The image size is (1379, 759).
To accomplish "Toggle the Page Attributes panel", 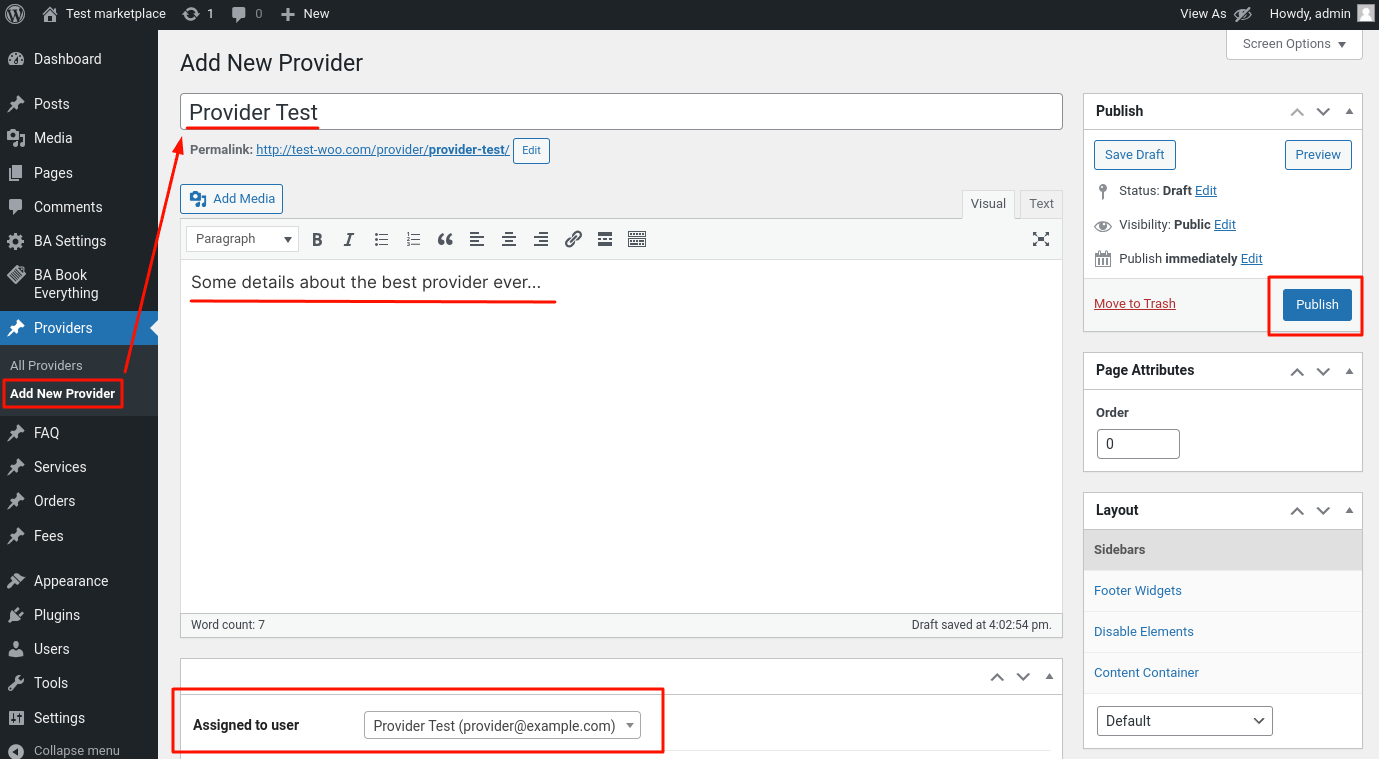I will pos(1349,370).
